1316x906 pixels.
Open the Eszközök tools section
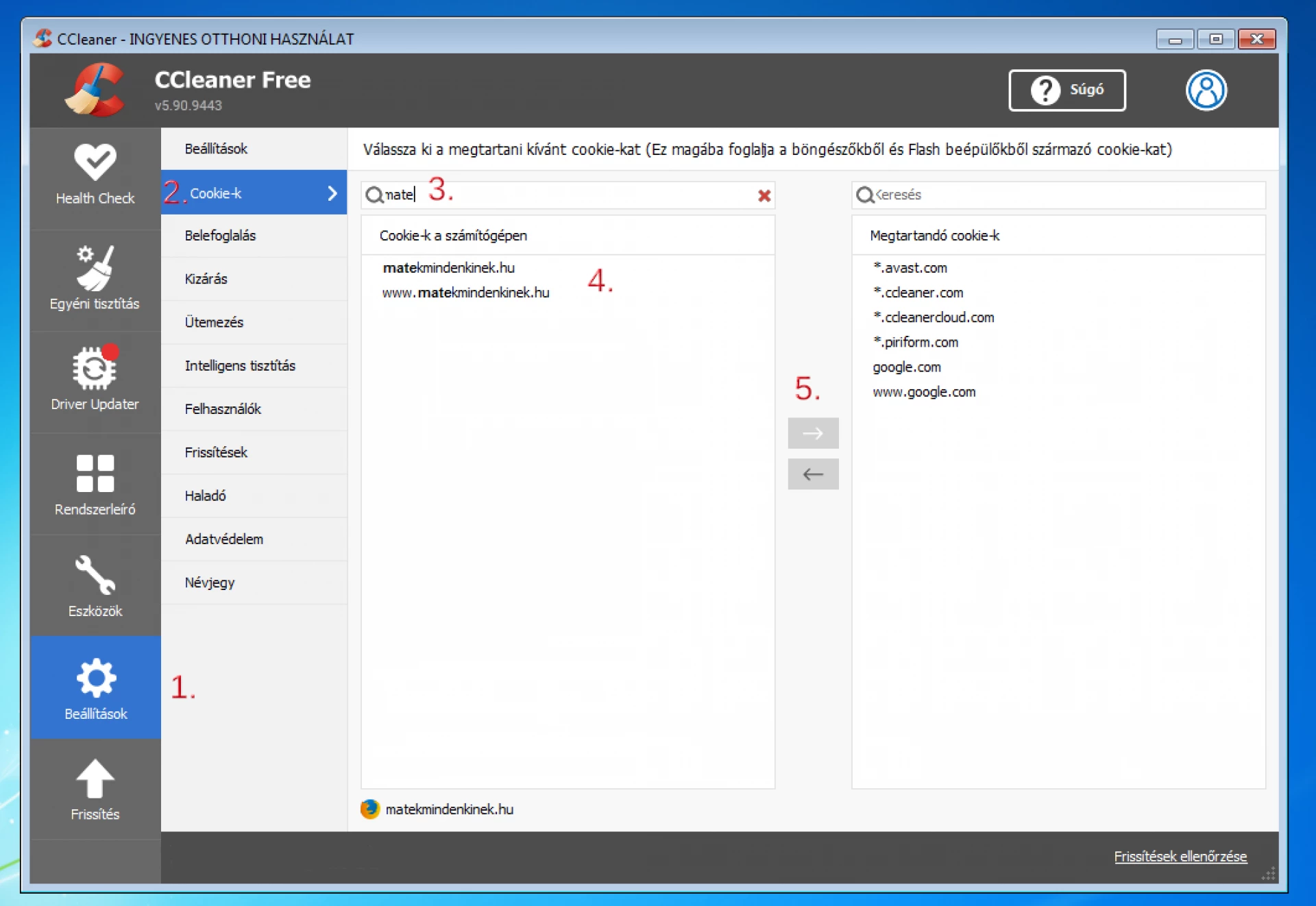click(x=95, y=585)
